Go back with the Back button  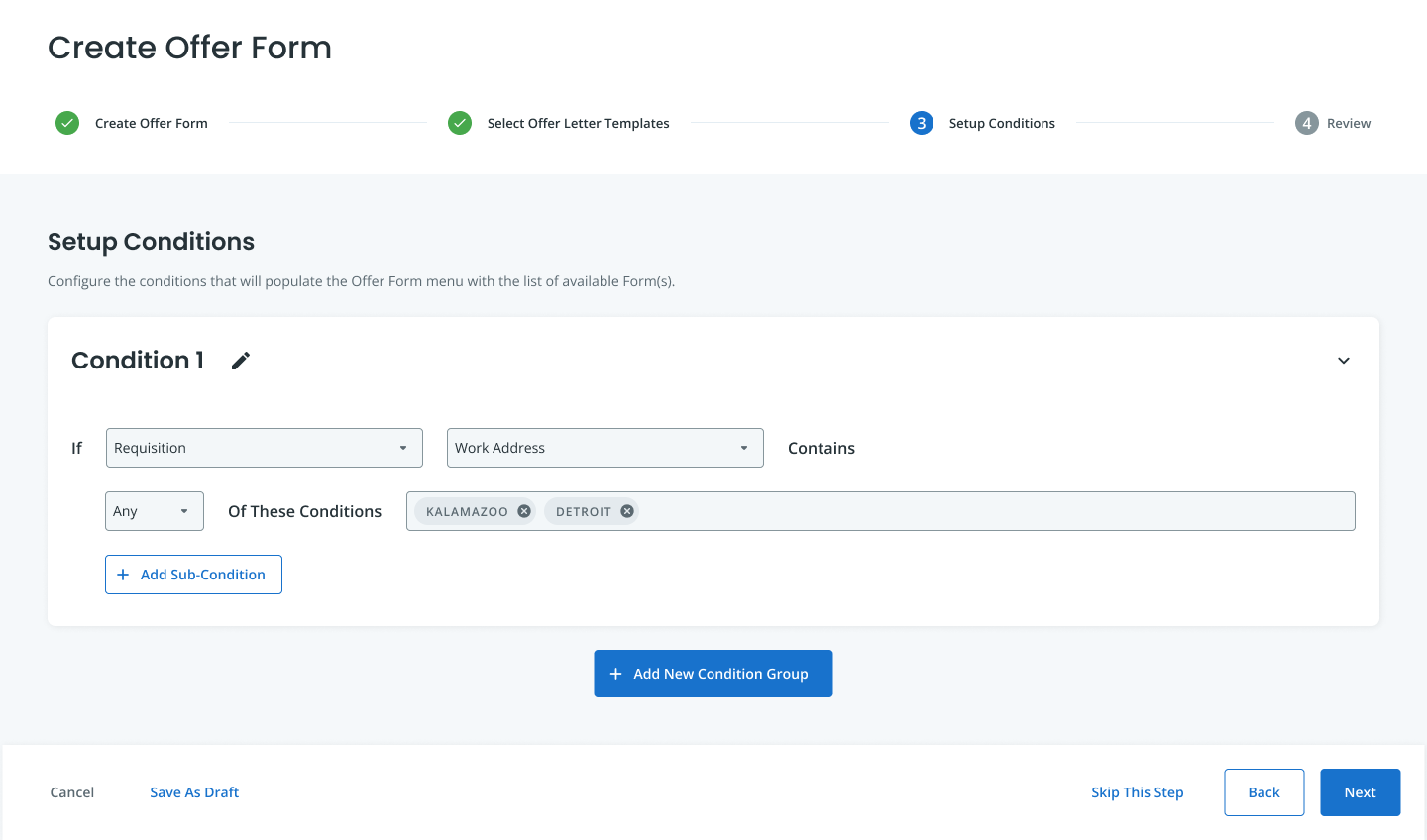[x=1263, y=792]
